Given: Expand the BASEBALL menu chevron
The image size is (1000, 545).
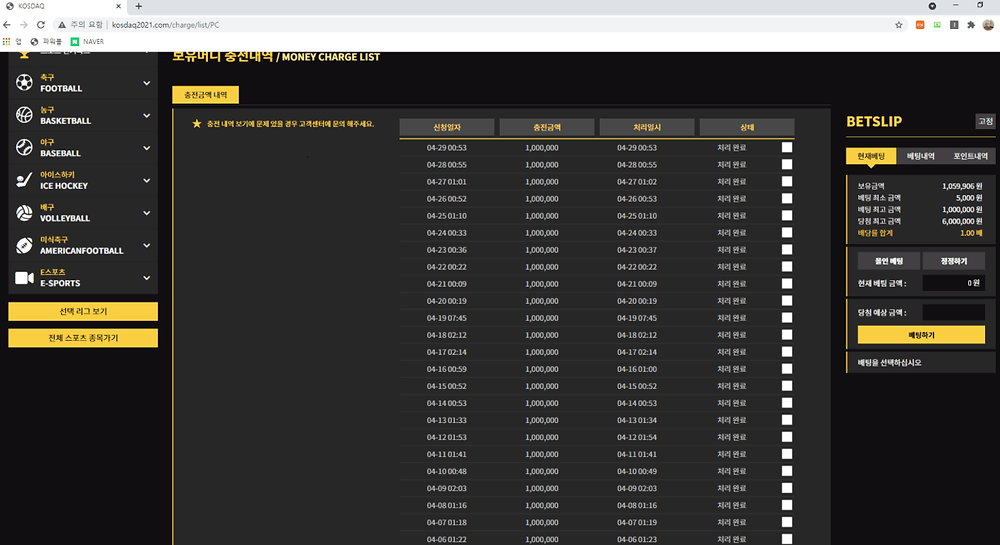Looking at the screenshot, I should click(x=147, y=148).
